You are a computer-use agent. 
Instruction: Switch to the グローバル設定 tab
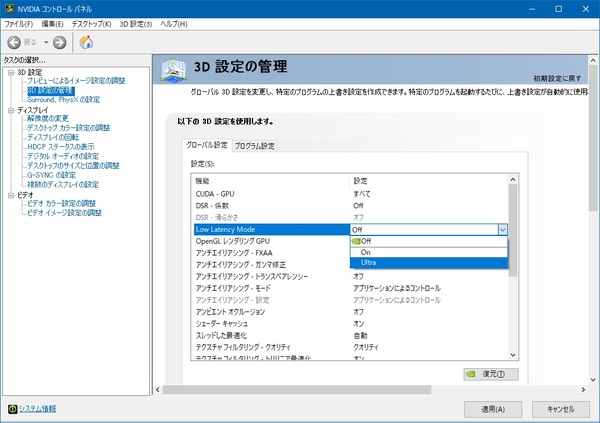click(207, 145)
